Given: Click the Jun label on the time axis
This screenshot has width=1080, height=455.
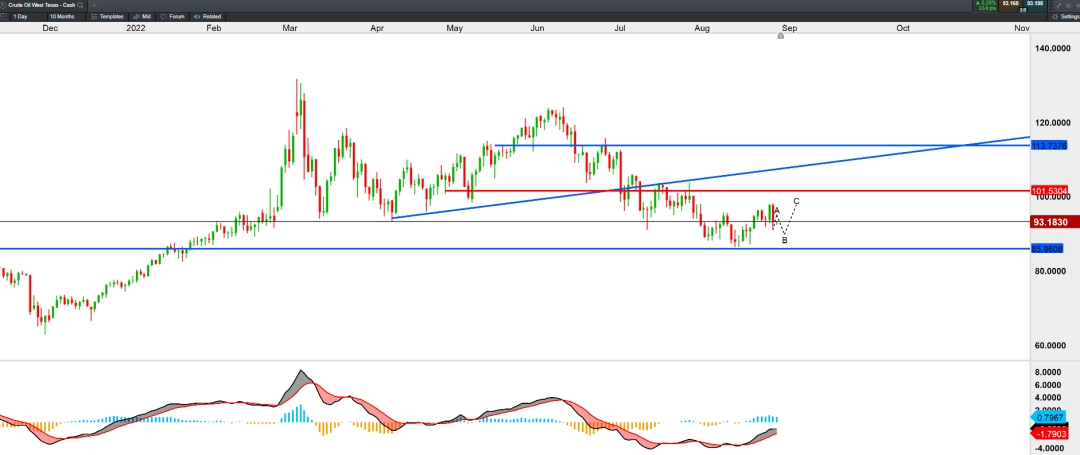Looking at the screenshot, I should tap(538, 28).
